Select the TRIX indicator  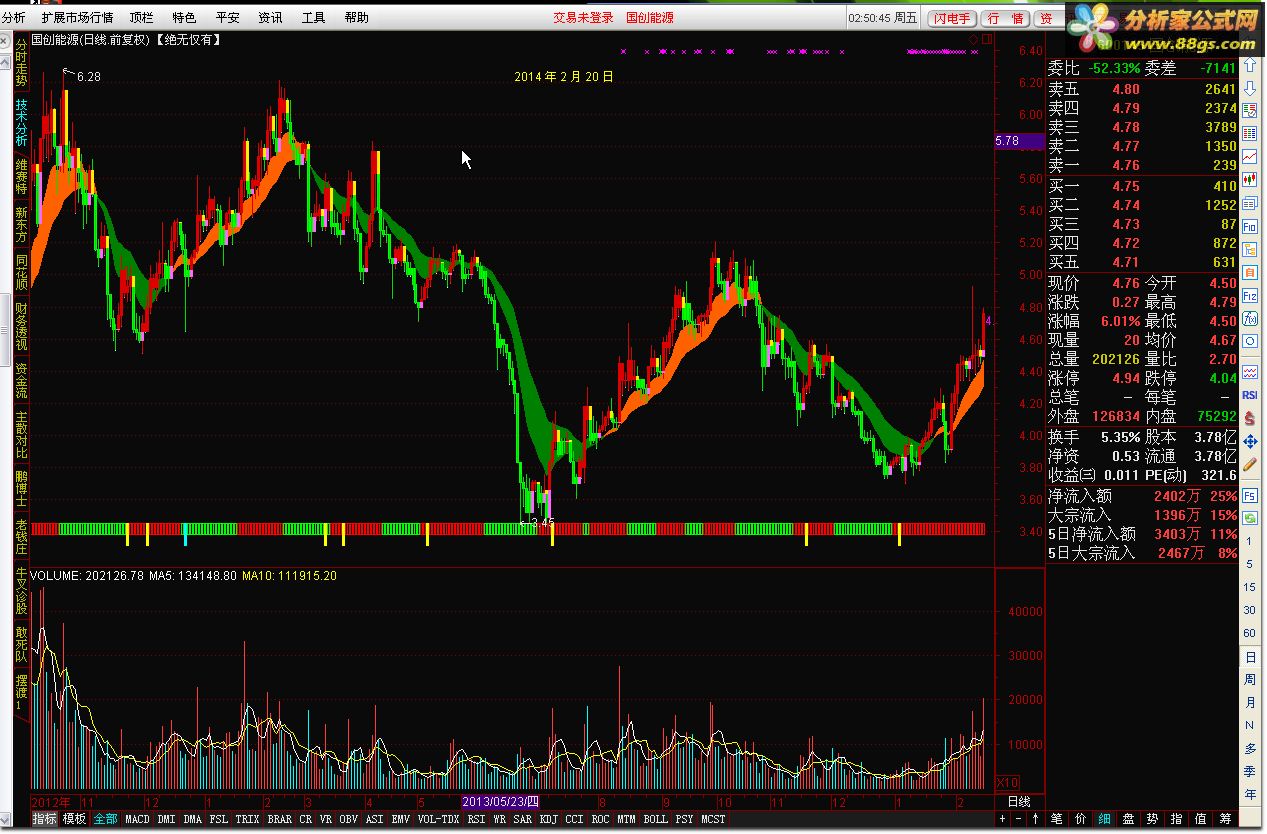(247, 819)
